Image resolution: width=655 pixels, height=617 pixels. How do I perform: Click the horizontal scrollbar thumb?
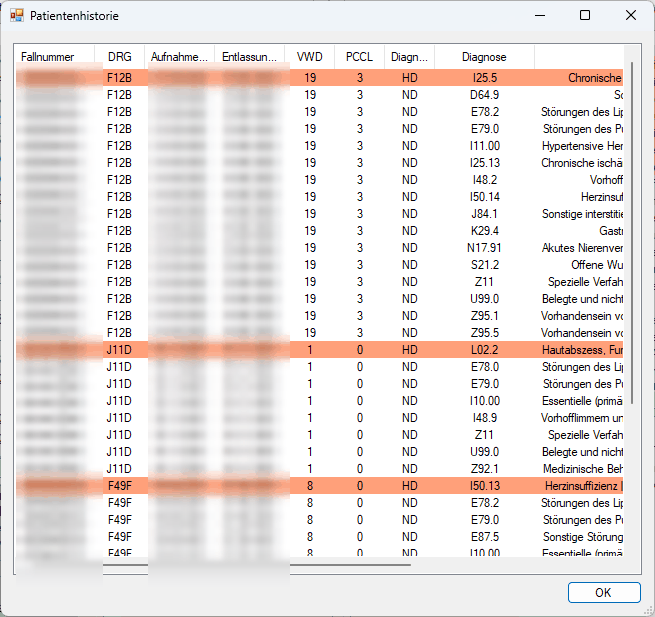256,565
